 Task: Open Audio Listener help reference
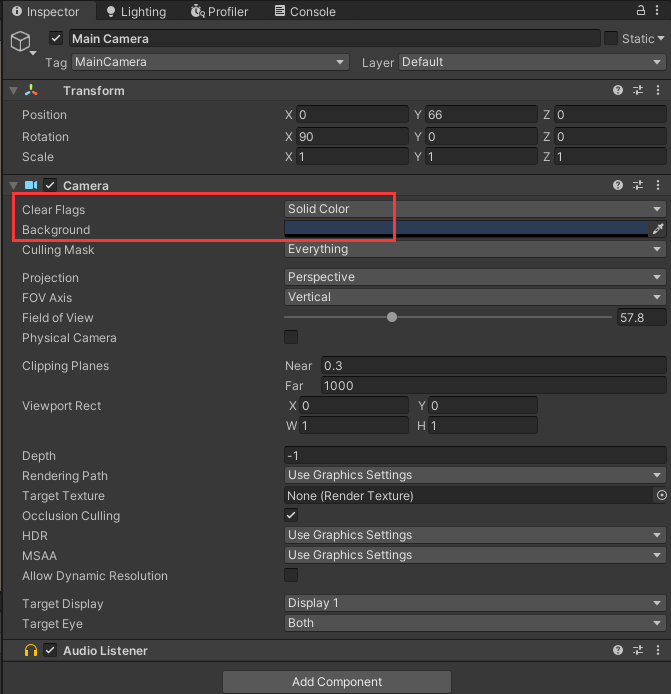(x=618, y=650)
